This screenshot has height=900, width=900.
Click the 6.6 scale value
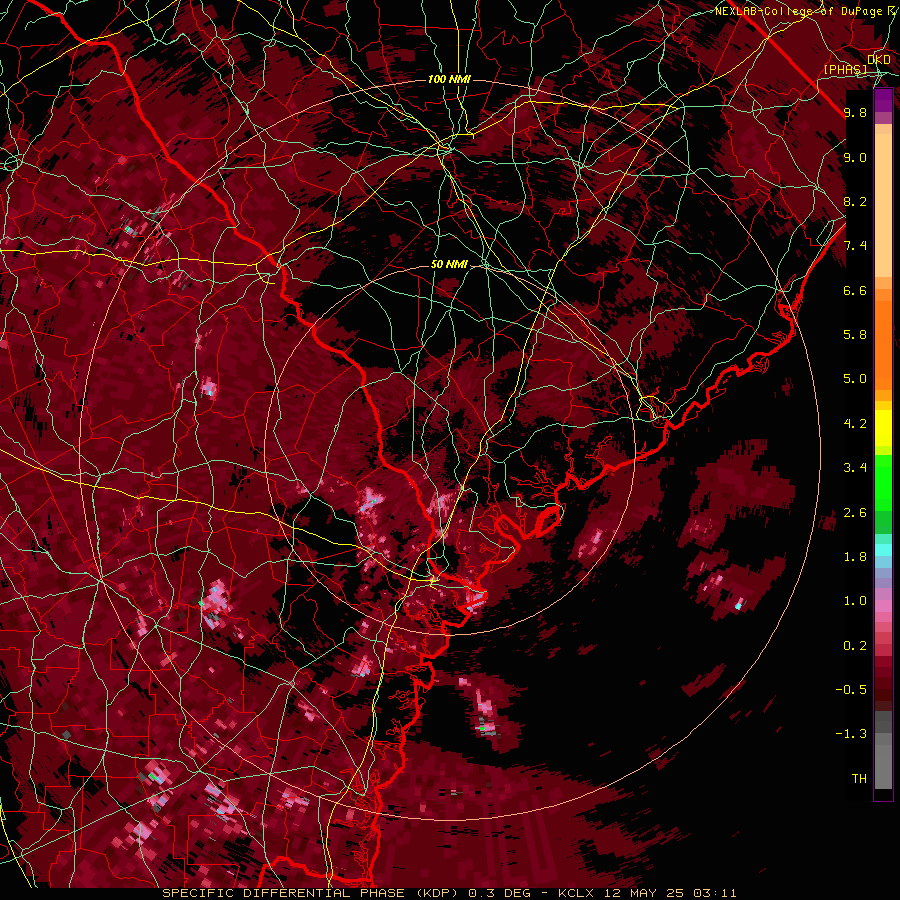pos(855,290)
